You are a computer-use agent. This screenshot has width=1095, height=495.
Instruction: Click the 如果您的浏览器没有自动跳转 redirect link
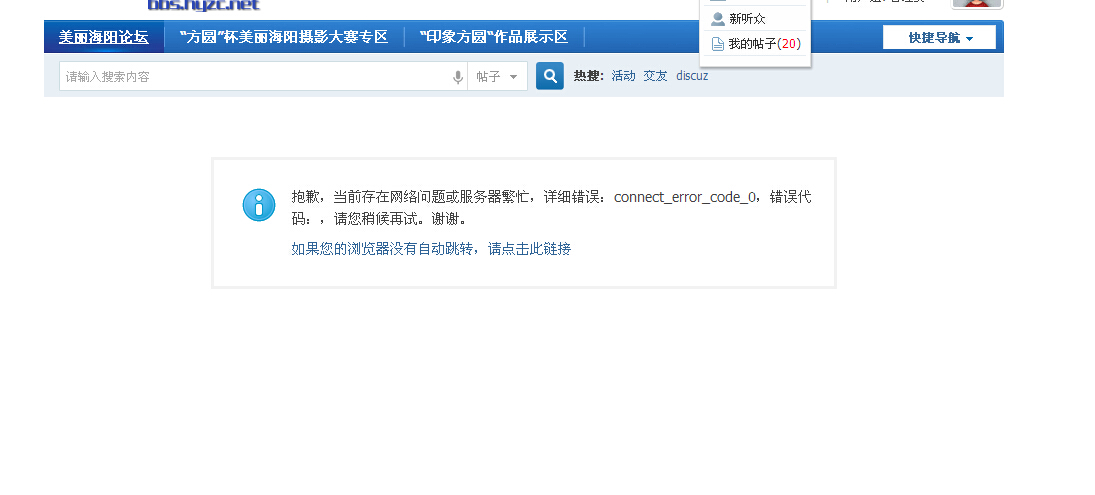pos(431,249)
